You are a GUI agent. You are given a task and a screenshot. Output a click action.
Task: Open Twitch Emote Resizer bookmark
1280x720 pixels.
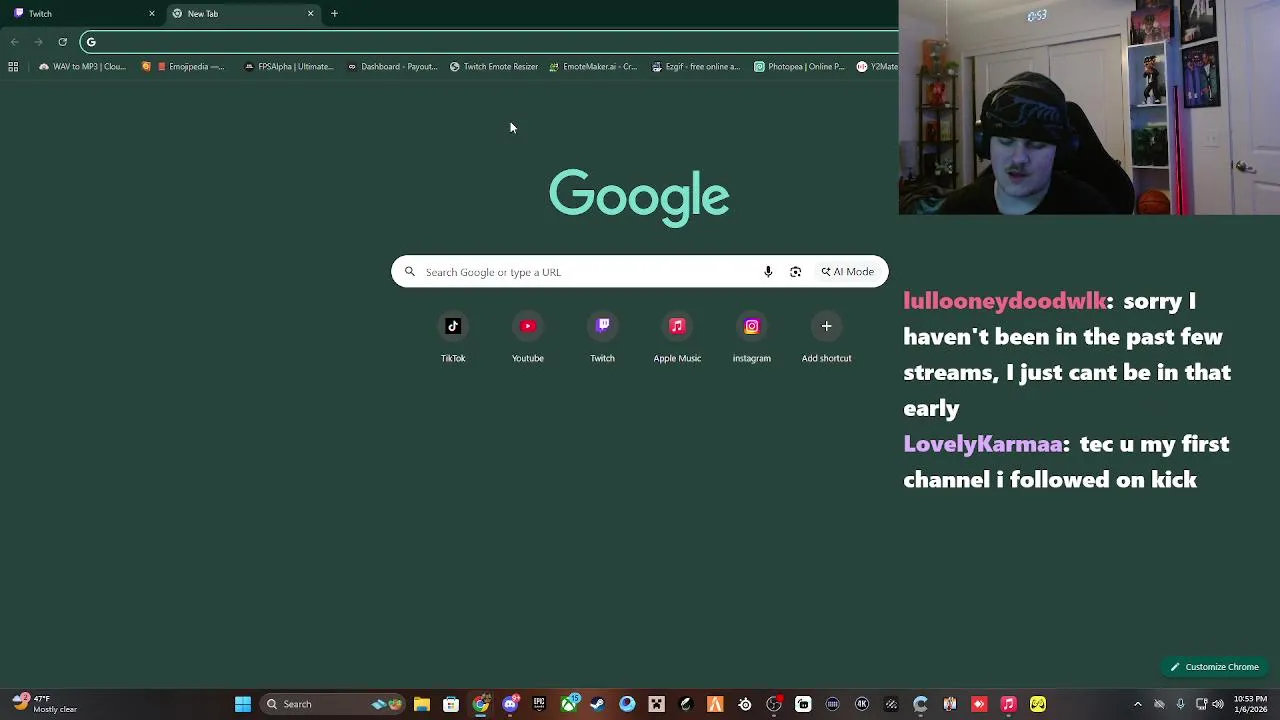pos(494,66)
